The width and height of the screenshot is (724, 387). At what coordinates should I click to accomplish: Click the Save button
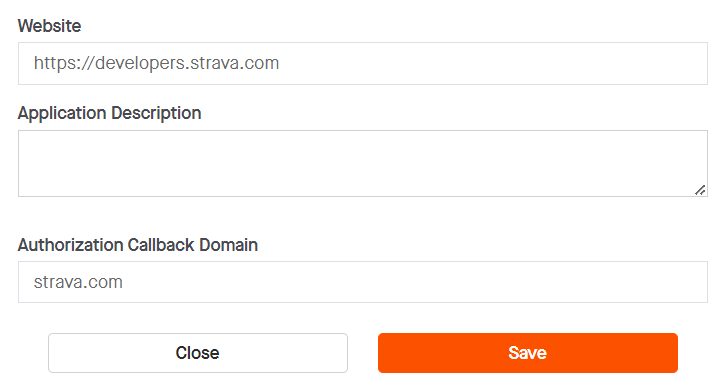coord(528,353)
